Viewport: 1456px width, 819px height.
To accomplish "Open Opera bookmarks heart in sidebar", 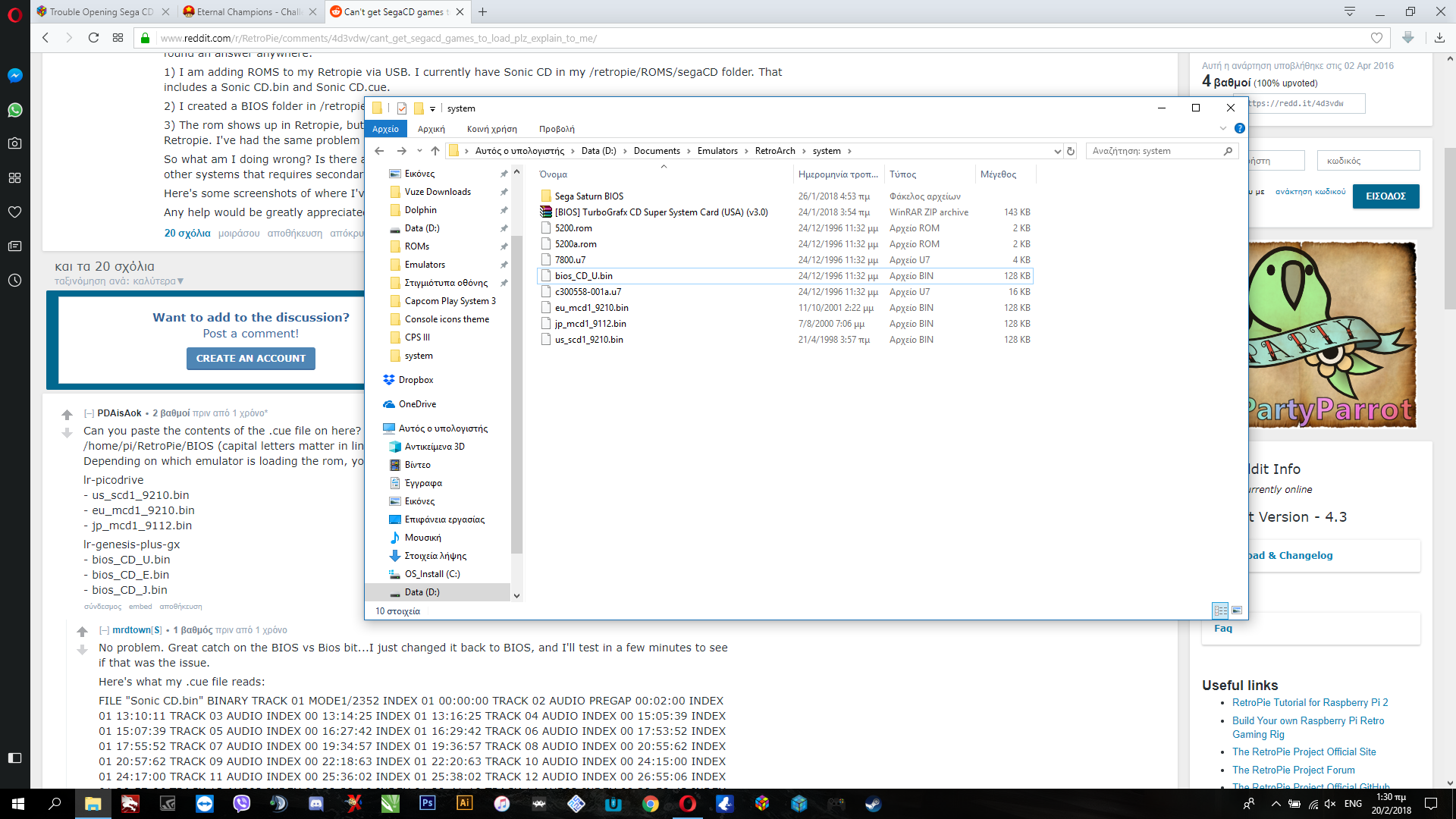I will click(14, 212).
